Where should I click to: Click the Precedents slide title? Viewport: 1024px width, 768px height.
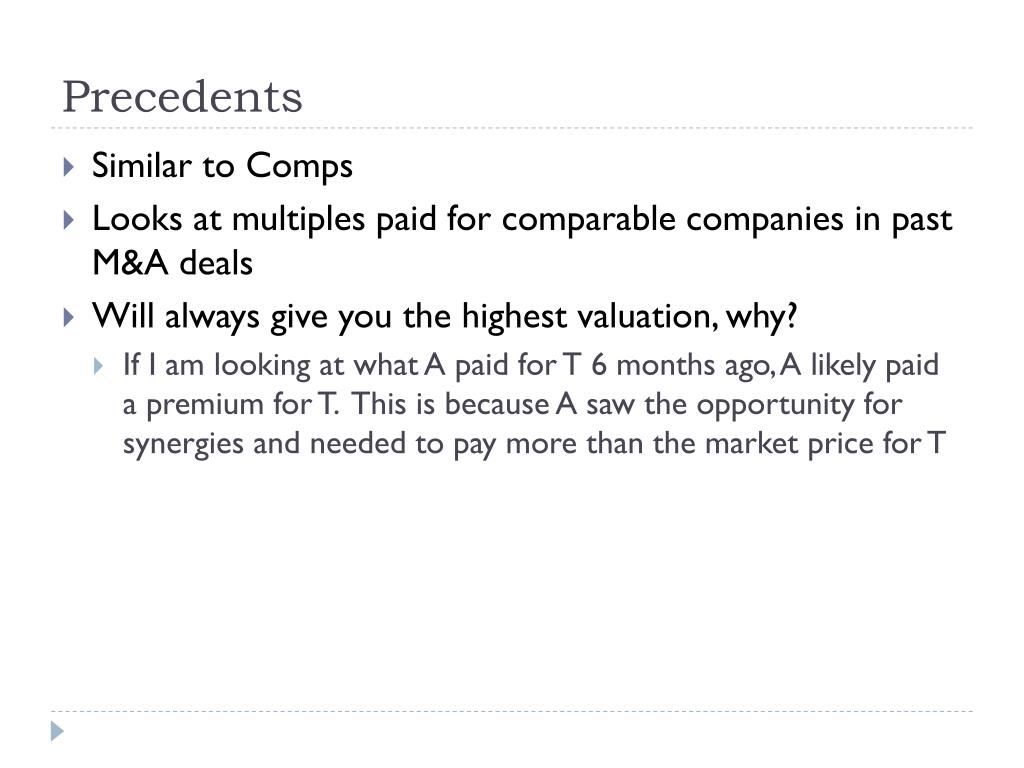[x=182, y=97]
